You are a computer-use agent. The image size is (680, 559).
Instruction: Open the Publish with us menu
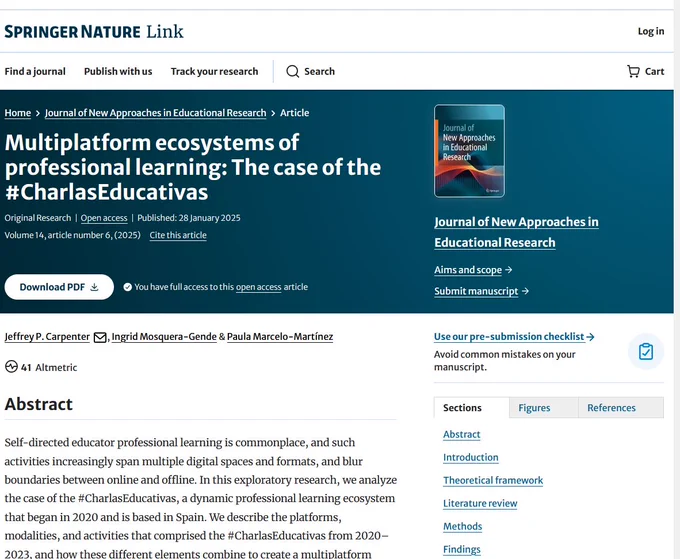(118, 71)
